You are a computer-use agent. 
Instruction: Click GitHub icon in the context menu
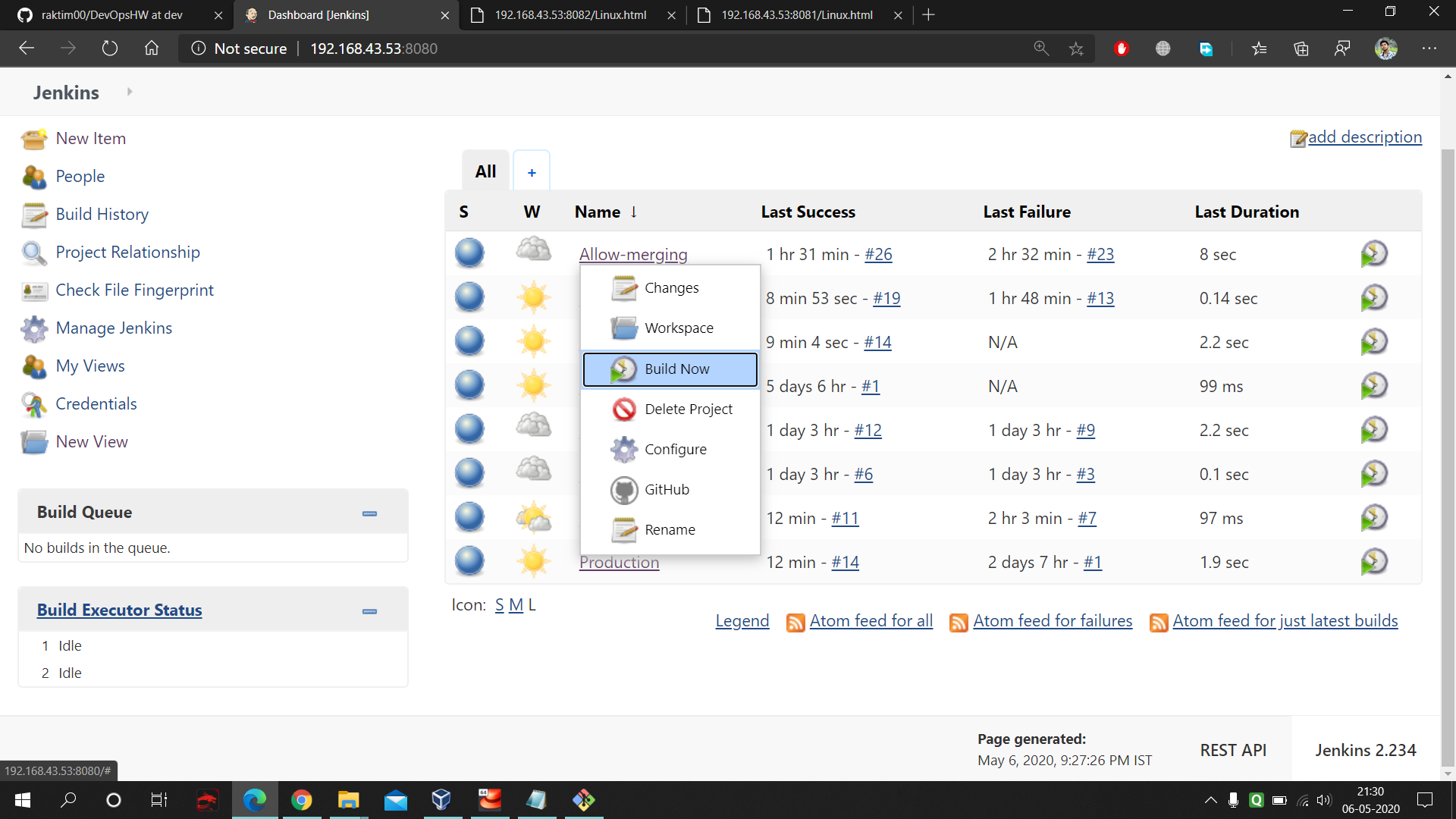point(624,490)
